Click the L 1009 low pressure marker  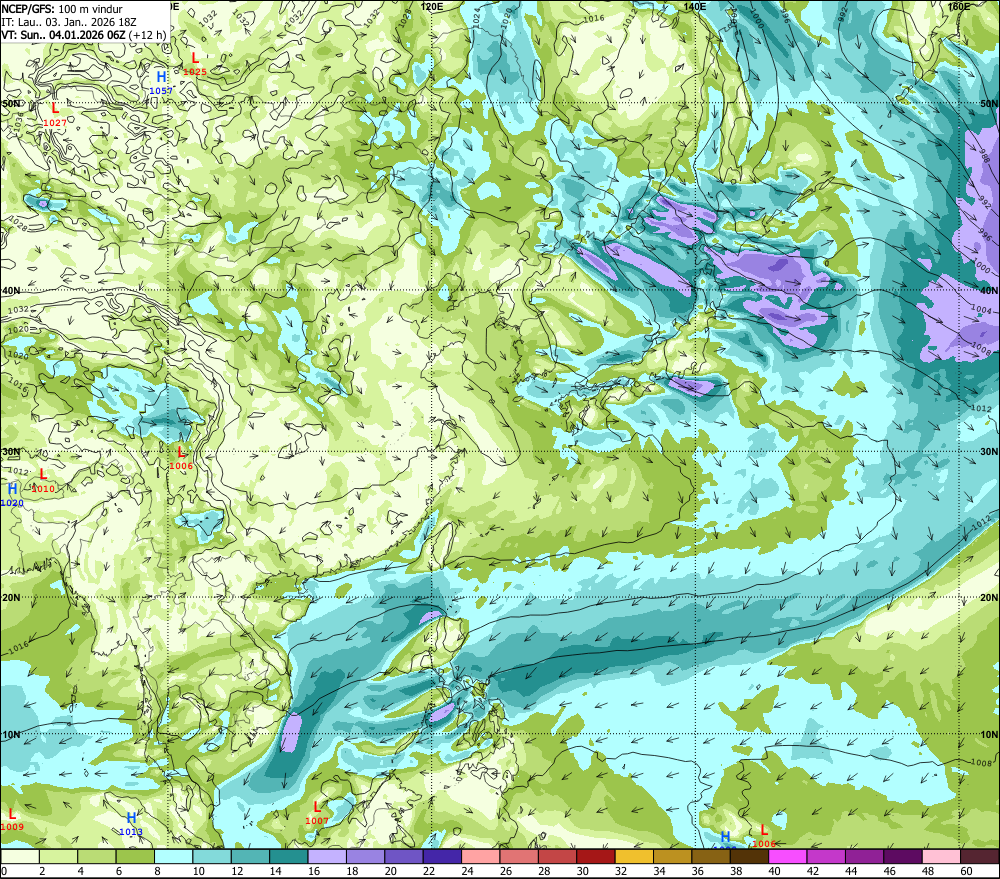click(x=12, y=820)
